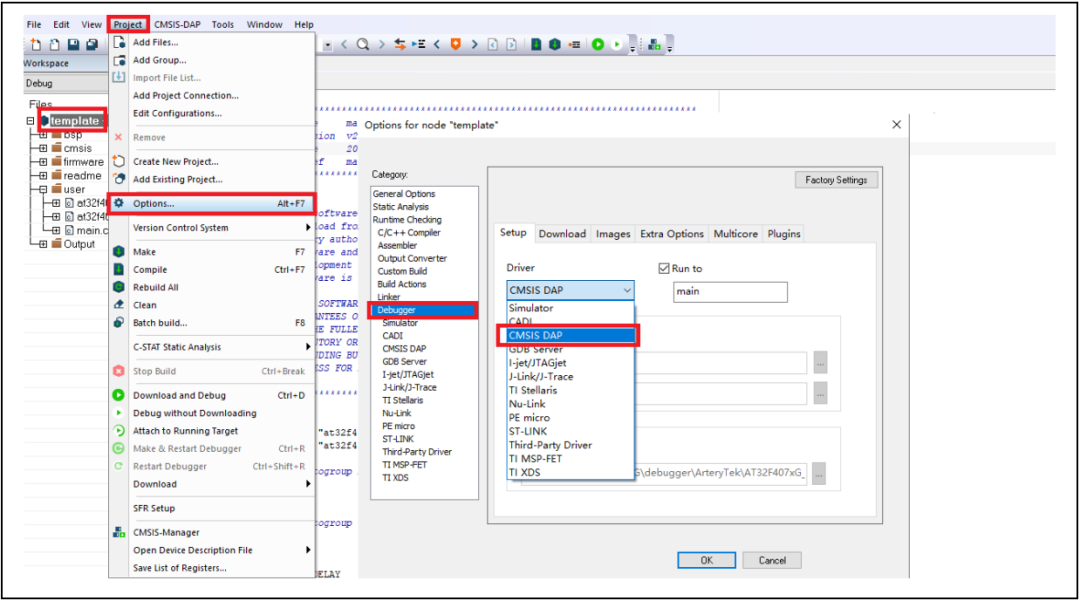Click the New Document toolbar icon

36,45
